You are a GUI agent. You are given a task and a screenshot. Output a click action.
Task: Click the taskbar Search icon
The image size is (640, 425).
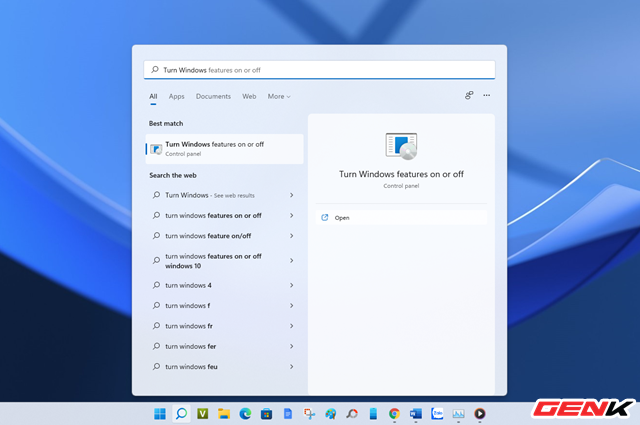181,414
